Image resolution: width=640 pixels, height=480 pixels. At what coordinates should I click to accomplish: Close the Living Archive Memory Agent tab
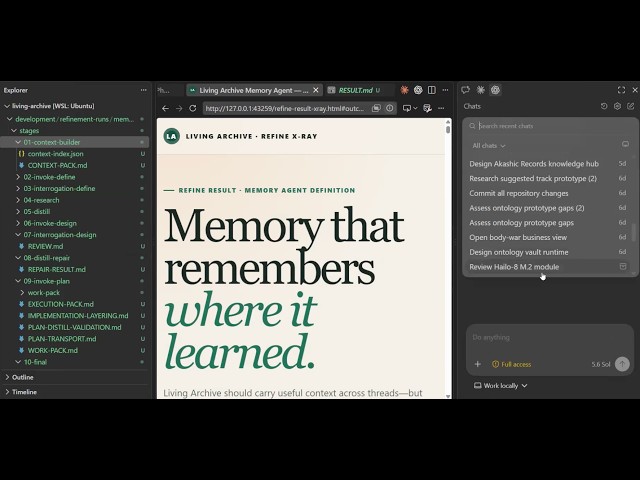(316, 90)
